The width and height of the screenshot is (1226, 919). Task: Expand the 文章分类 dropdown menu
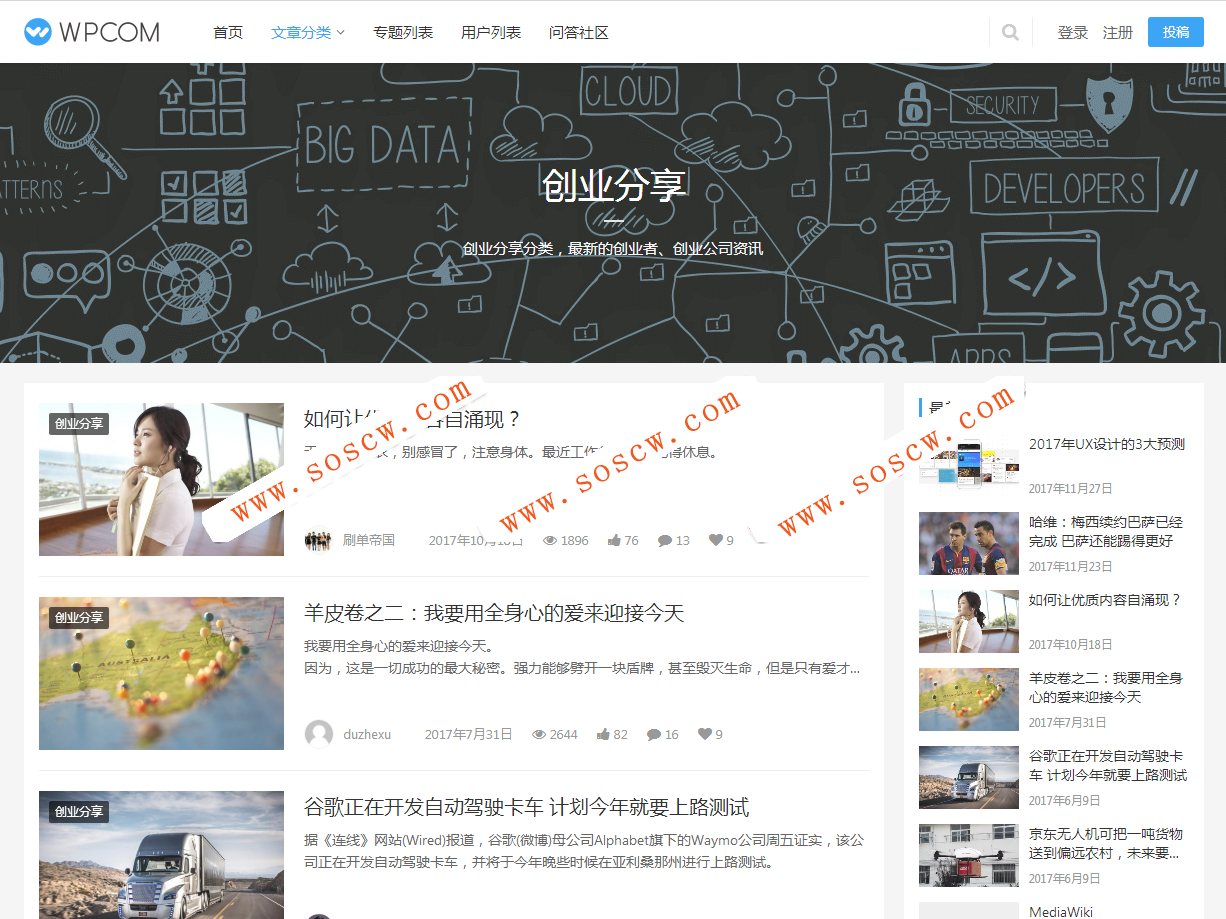click(x=308, y=32)
